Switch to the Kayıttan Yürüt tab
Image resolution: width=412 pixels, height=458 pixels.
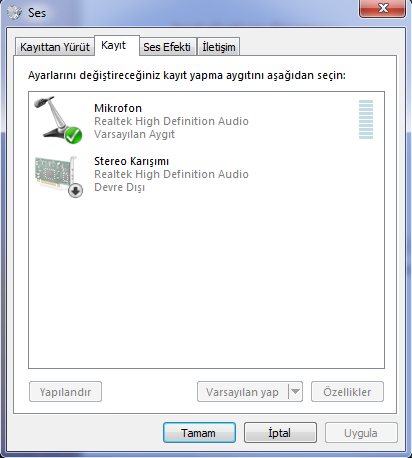55,47
